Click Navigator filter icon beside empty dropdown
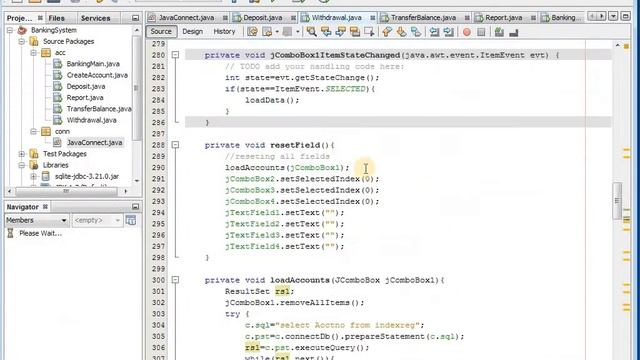640x360 pixels. coord(131,220)
